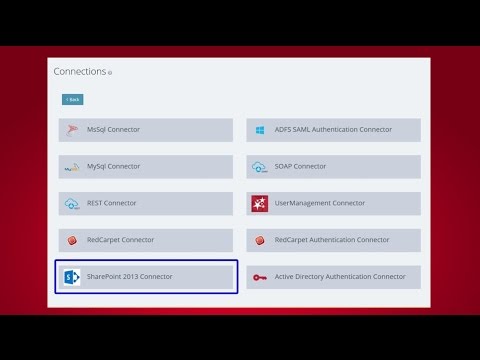Choose Active Directory Authentication Connector label
This screenshot has height=360, width=480.
coord(340,276)
